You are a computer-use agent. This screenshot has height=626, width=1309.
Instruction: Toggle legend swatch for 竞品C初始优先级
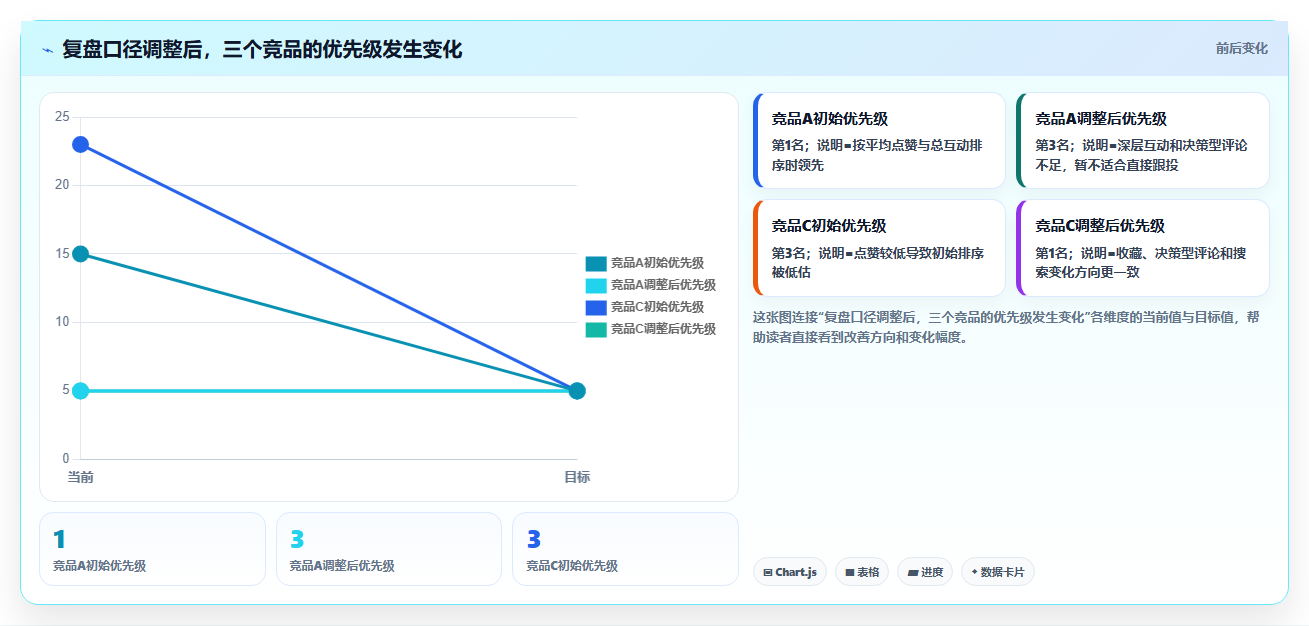(x=596, y=307)
